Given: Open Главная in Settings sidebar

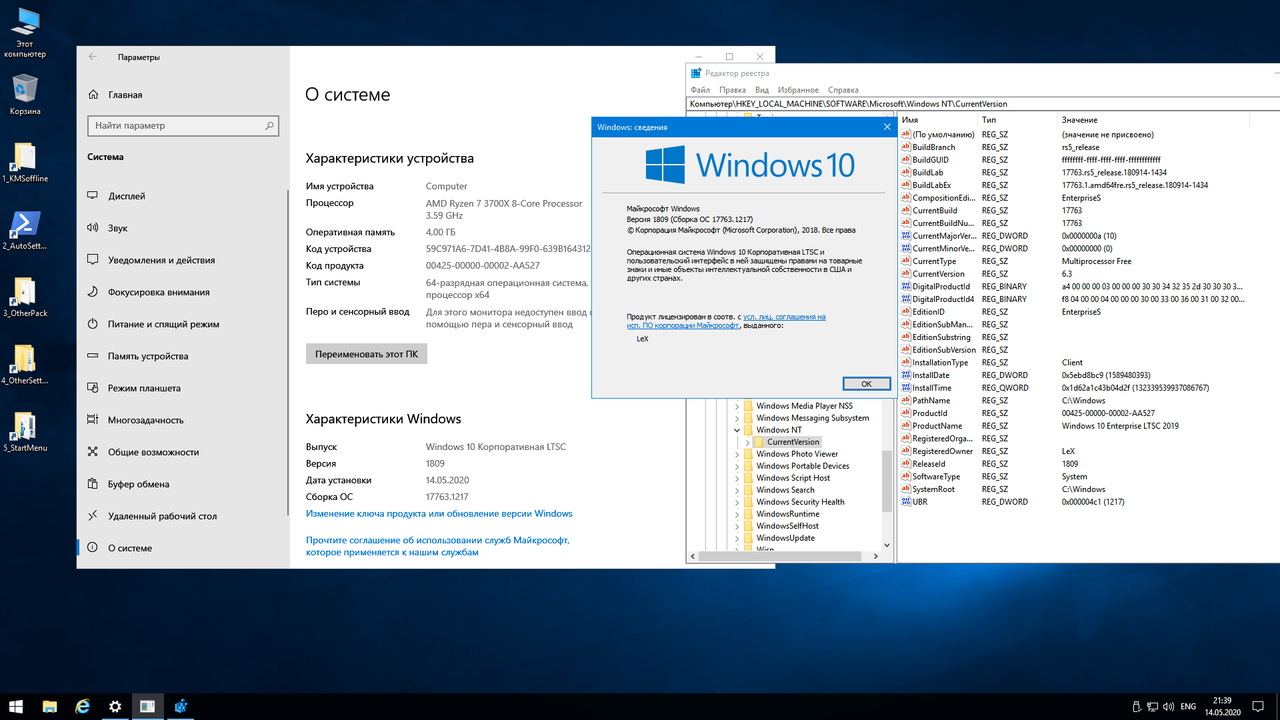Looking at the screenshot, I should click(125, 95).
